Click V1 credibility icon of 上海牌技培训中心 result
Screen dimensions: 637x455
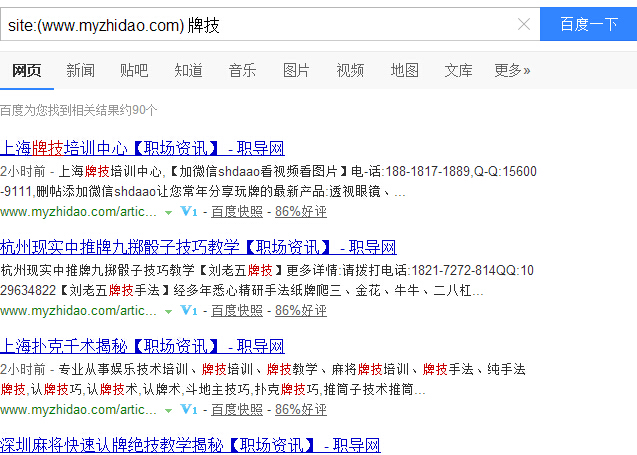[189, 211]
